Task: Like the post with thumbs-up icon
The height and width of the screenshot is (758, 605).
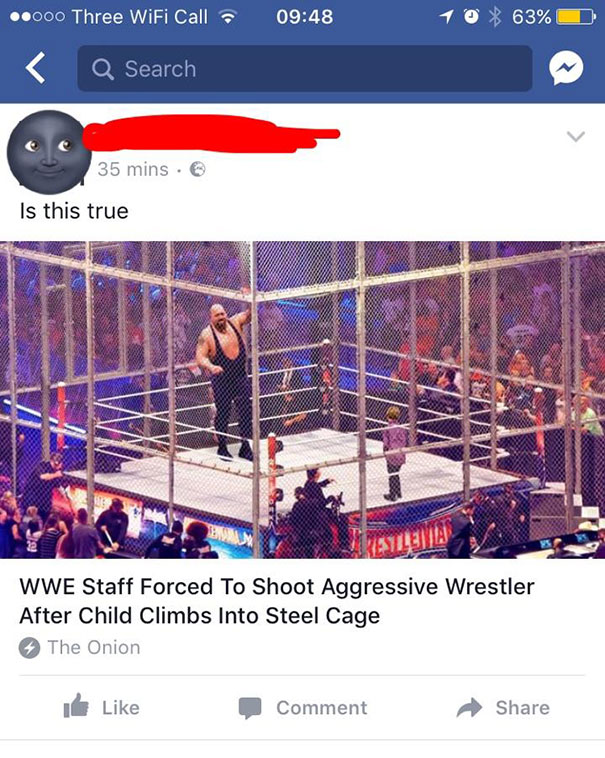Action: pos(76,706)
